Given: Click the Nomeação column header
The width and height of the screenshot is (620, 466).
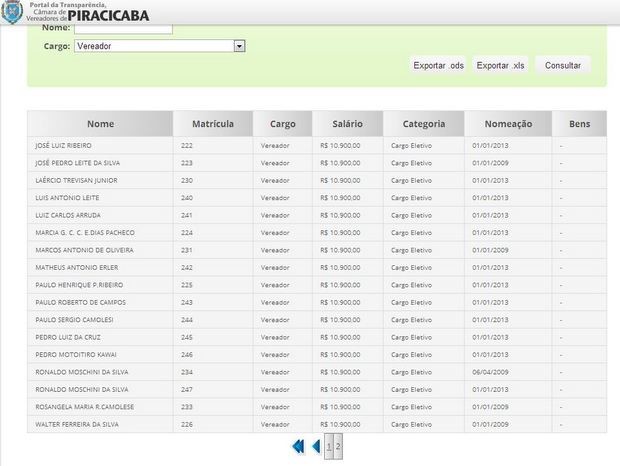Looking at the screenshot, I should point(507,124).
